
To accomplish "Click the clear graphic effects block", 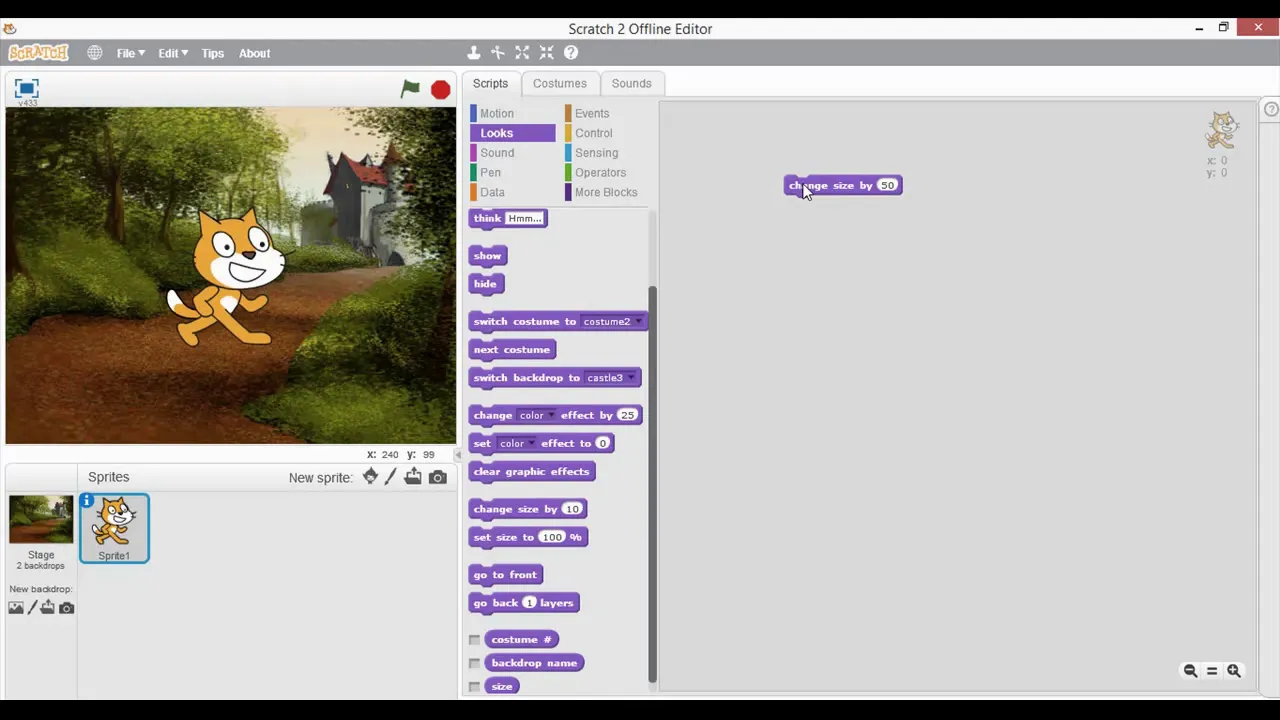I will point(532,472).
